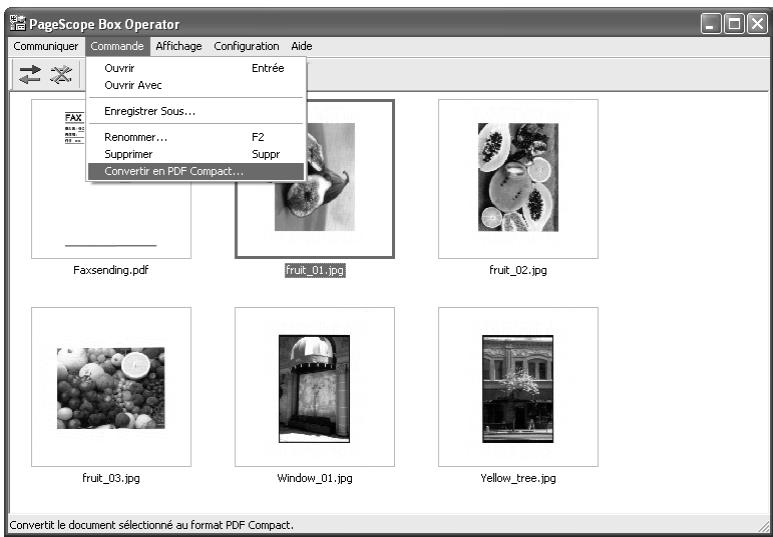The height and width of the screenshot is (537, 773).
Task: Click the fruit_03.jpg file name
Action: click(x=111, y=478)
